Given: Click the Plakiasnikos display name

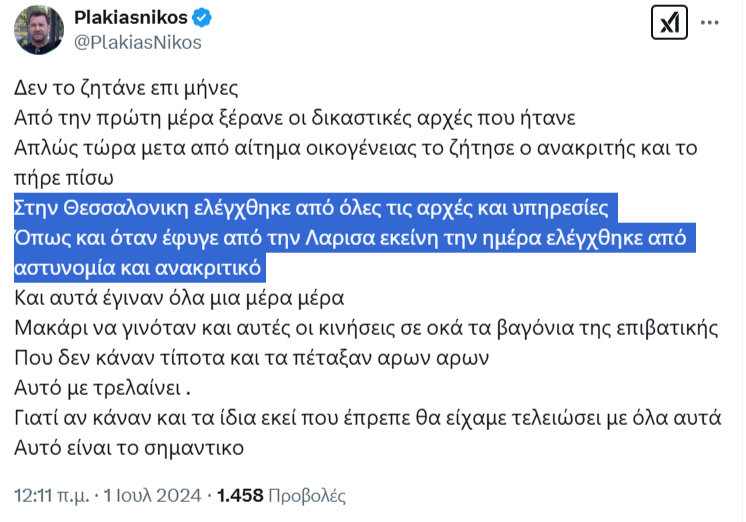Looking at the screenshot, I should click(x=131, y=18).
